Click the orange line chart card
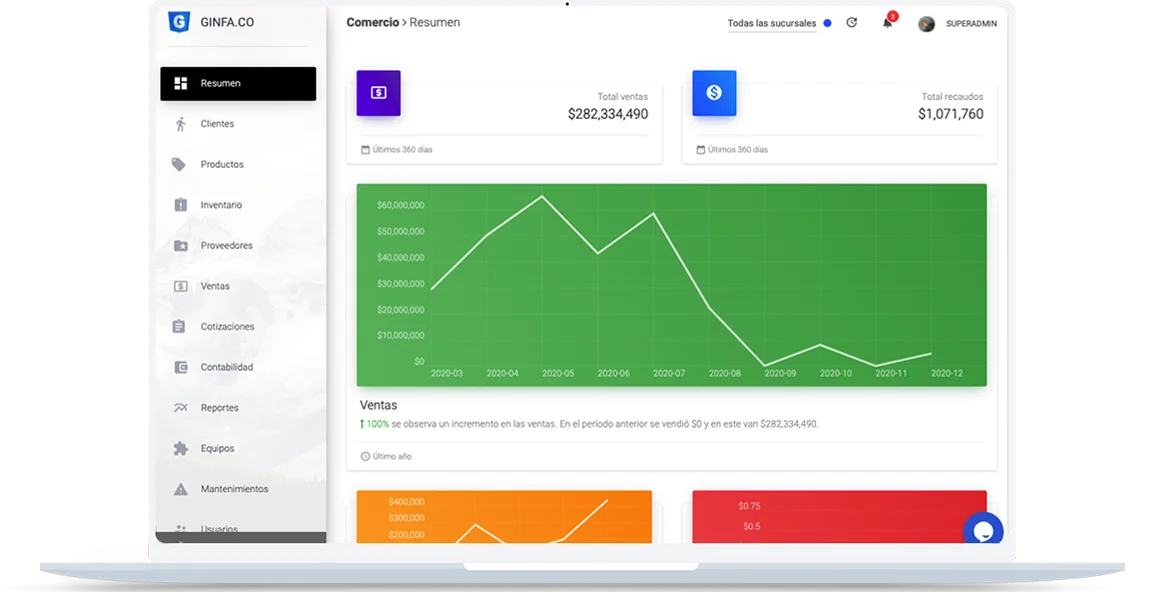 click(x=504, y=517)
